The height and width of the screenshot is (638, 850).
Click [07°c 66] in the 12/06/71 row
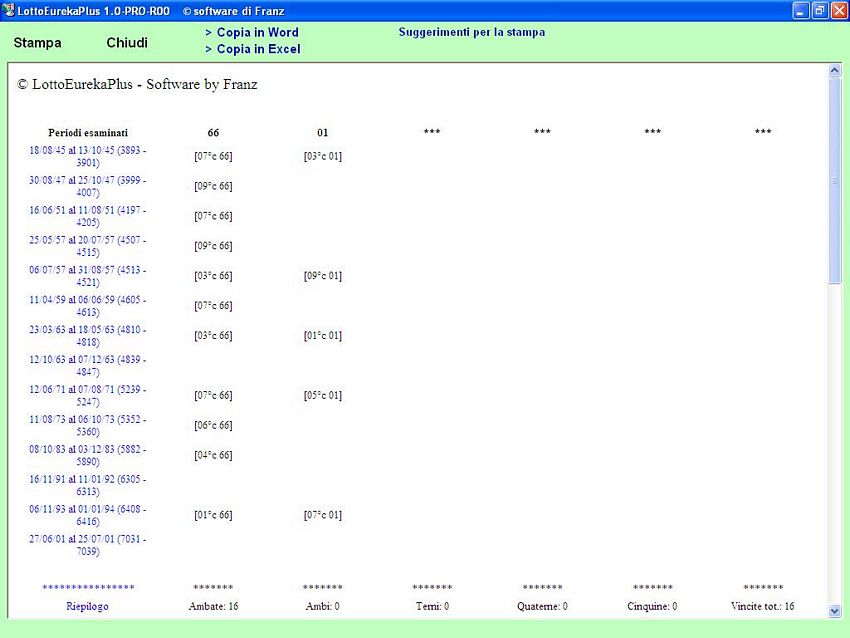tap(214, 395)
